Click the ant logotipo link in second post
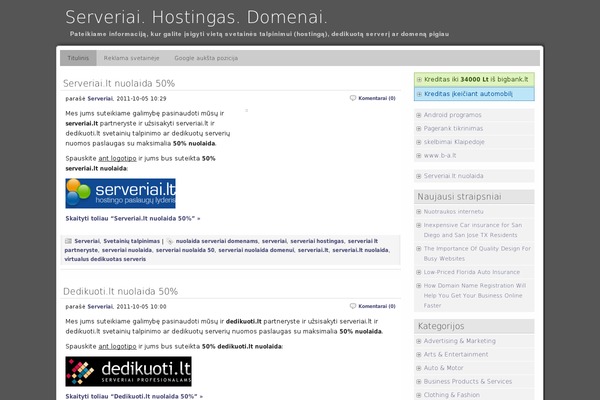Viewport: 600px width, 400px height. pyautogui.click(x=117, y=346)
